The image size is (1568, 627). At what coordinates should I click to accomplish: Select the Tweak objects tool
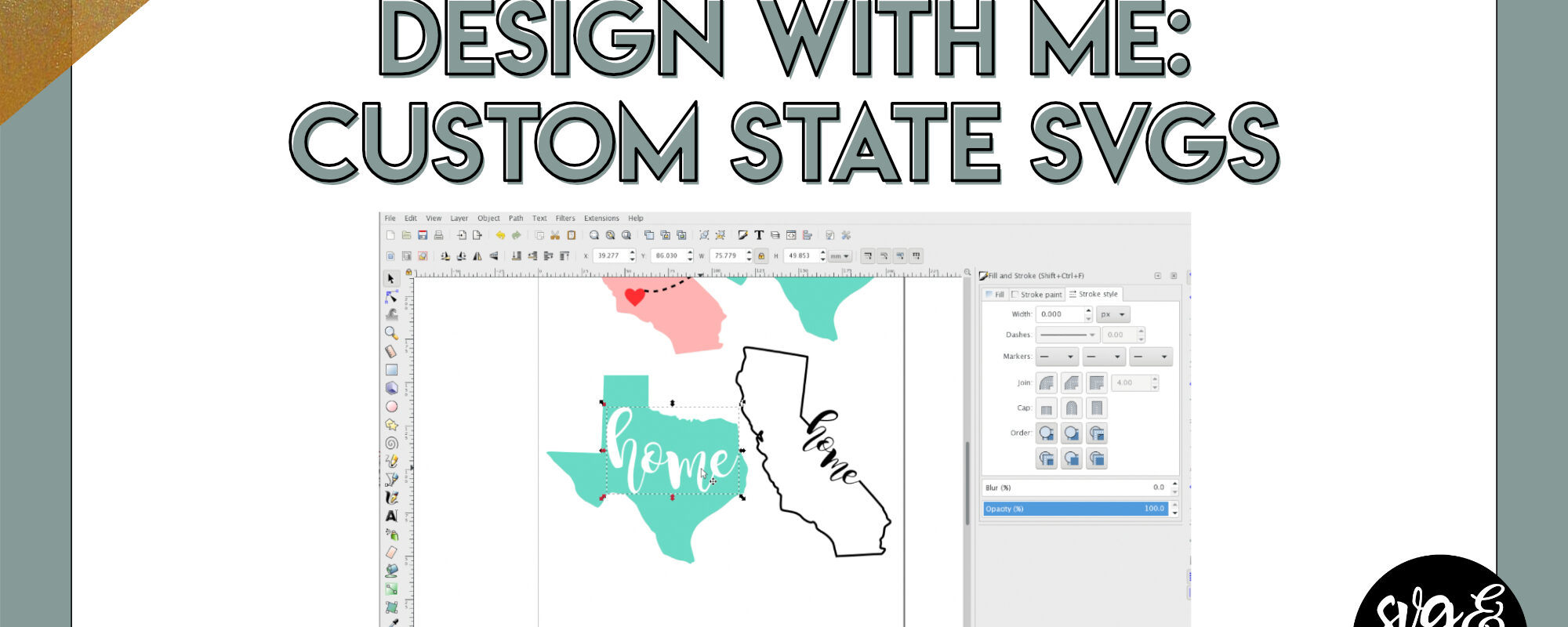coord(391,315)
